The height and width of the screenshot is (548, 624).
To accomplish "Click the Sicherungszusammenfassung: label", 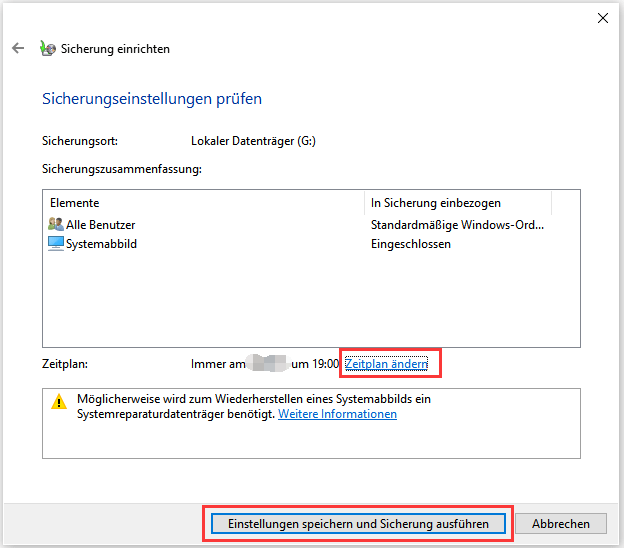I will tap(122, 169).
